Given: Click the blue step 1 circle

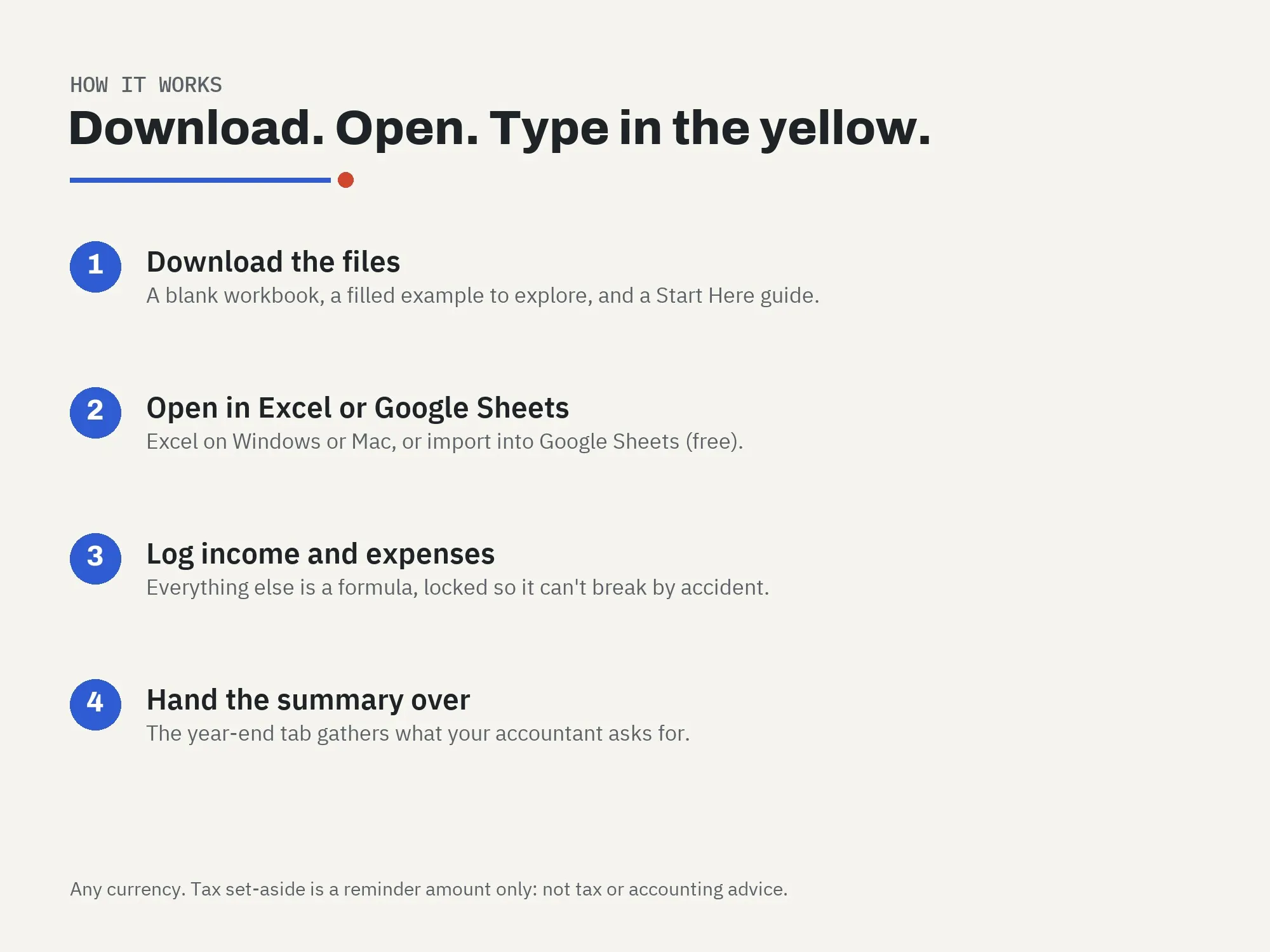Looking at the screenshot, I should click(95, 267).
